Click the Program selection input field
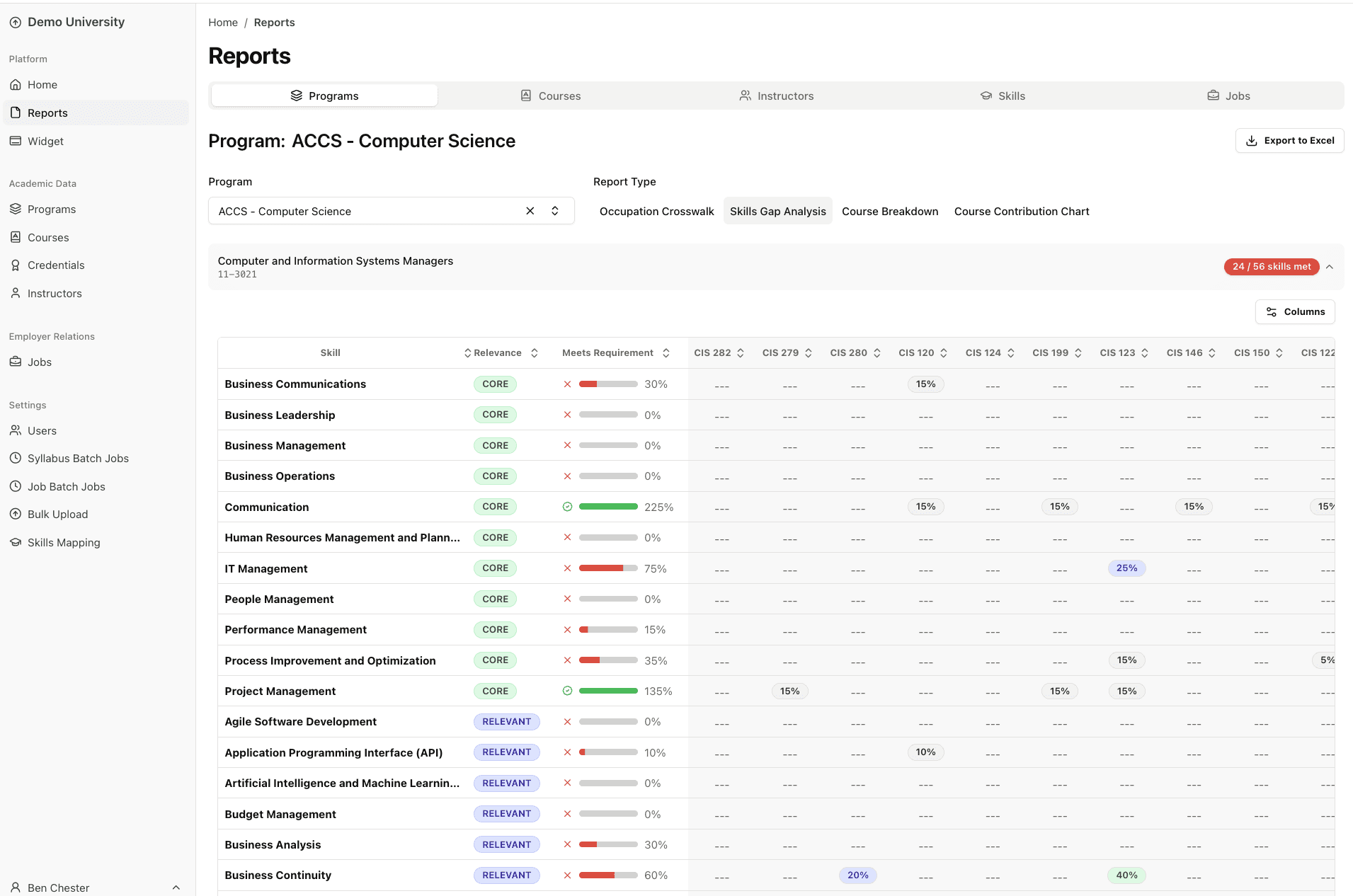The height and width of the screenshot is (896, 1353). tap(391, 211)
